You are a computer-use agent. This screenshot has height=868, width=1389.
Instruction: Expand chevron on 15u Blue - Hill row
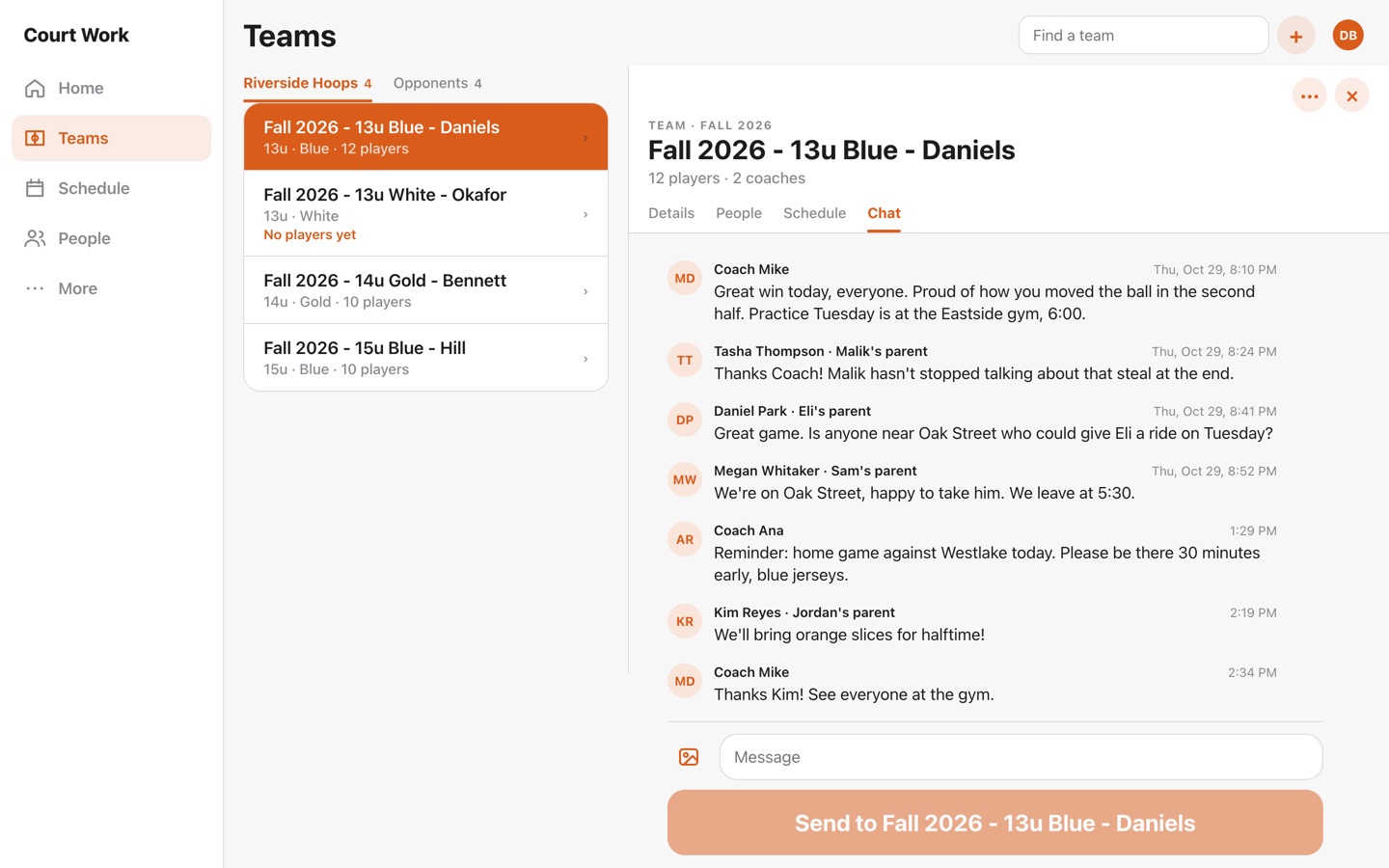click(x=586, y=359)
